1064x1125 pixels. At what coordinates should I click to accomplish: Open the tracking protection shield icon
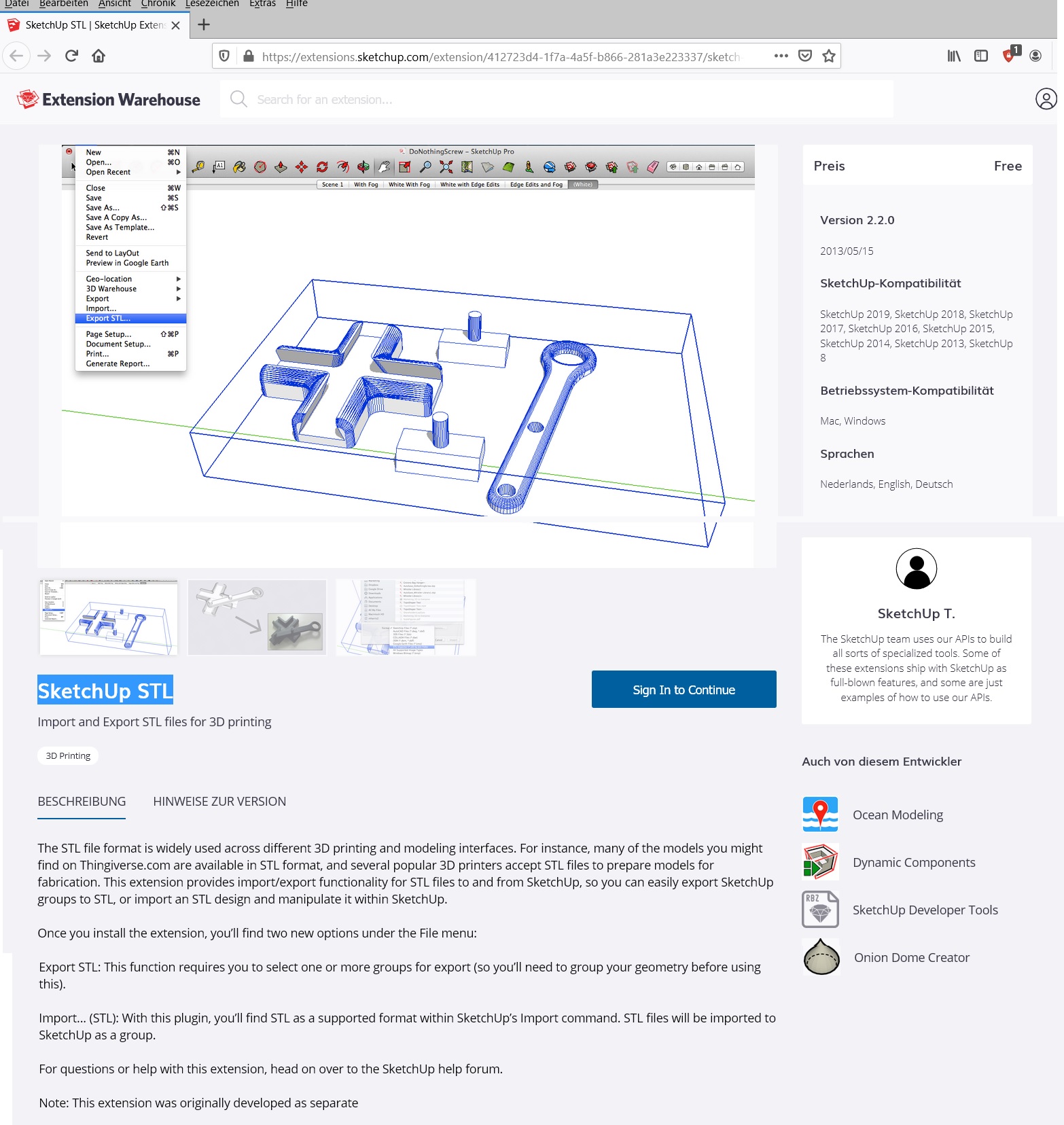coord(224,56)
